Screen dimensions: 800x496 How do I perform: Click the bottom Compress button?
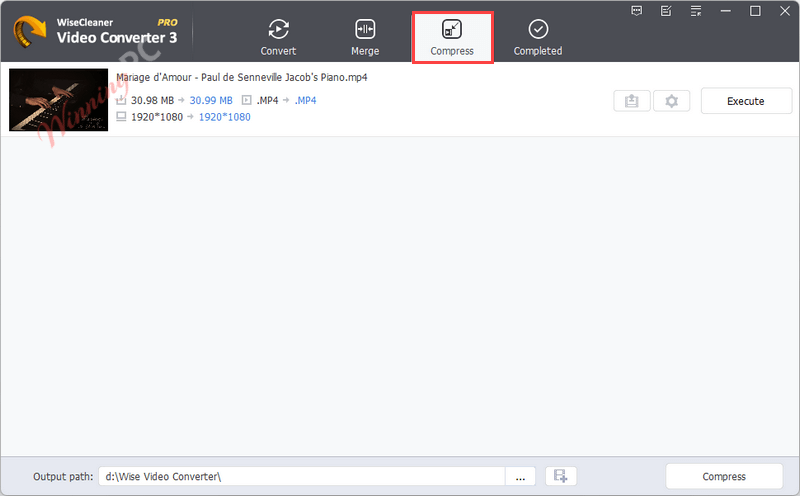point(724,476)
